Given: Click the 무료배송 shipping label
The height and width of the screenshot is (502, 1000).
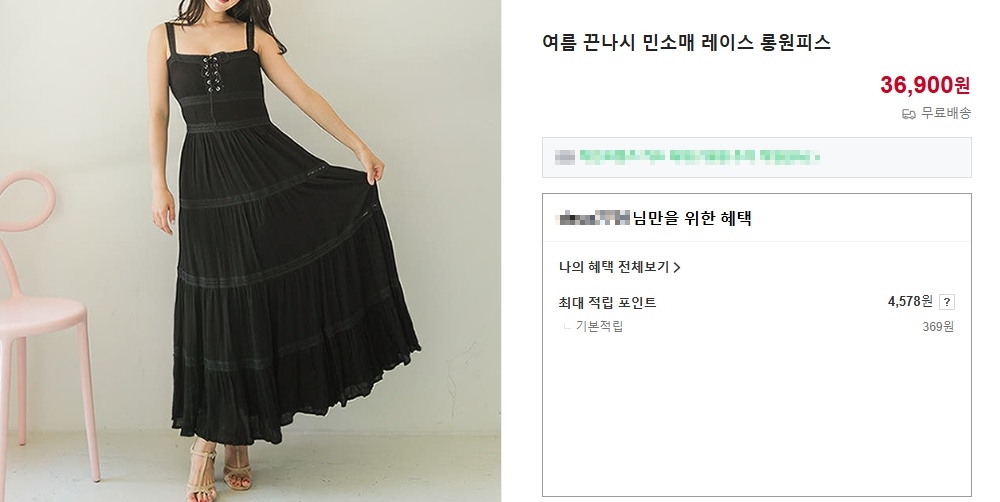Looking at the screenshot, I should click(x=946, y=114).
